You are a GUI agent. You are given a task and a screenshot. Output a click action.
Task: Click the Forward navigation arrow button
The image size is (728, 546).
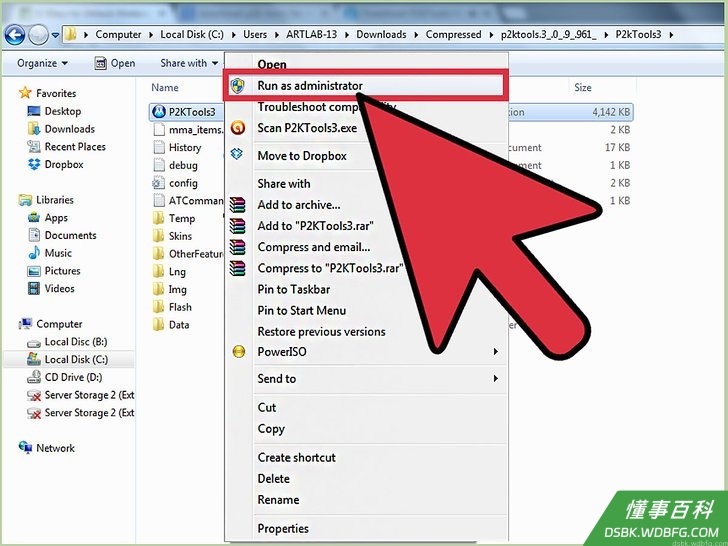[38, 35]
